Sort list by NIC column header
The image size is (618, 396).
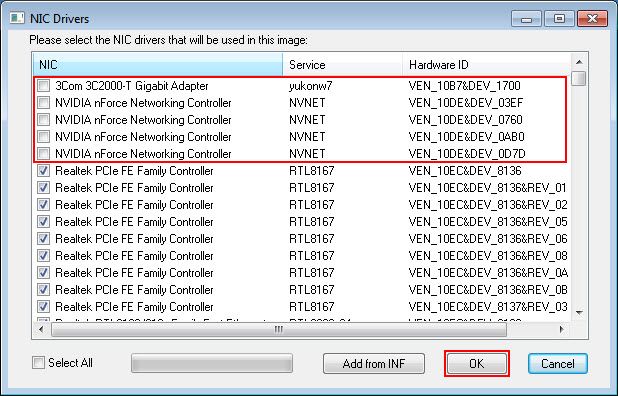158,65
